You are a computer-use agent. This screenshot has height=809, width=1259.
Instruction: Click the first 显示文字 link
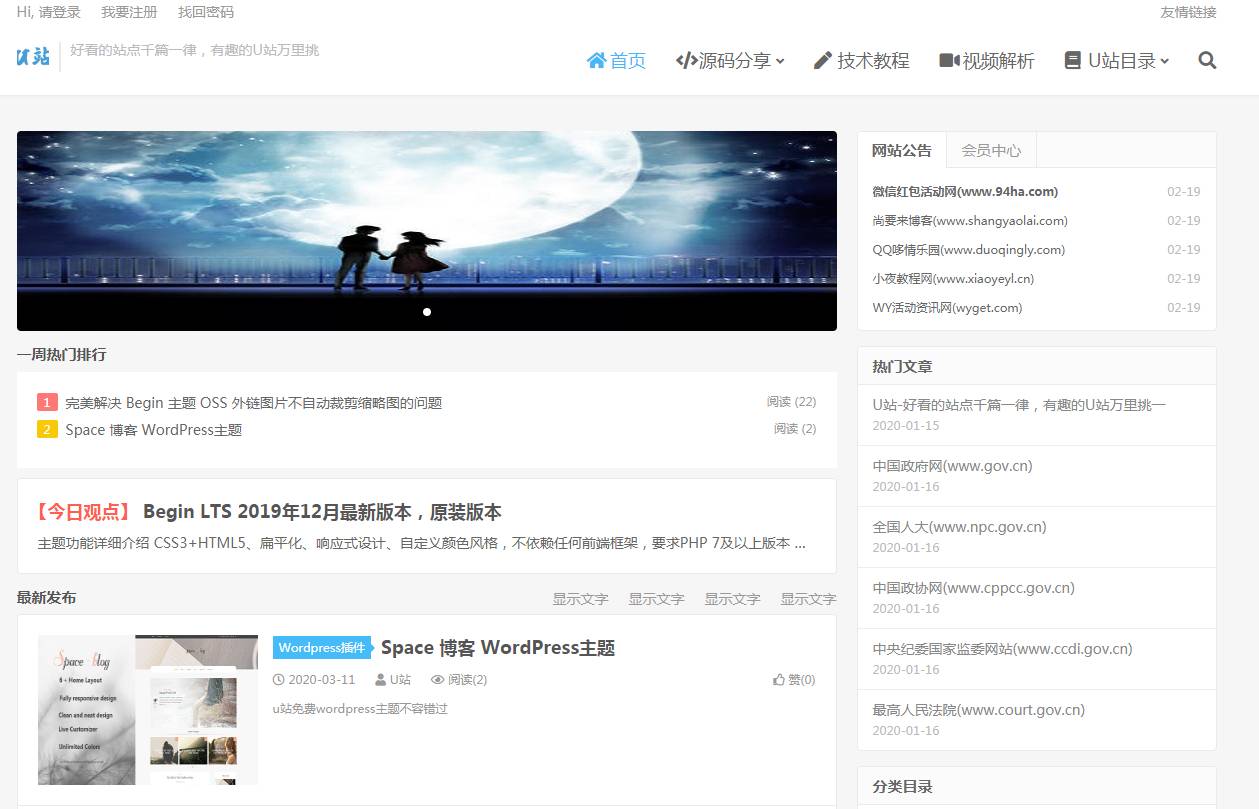tap(580, 599)
